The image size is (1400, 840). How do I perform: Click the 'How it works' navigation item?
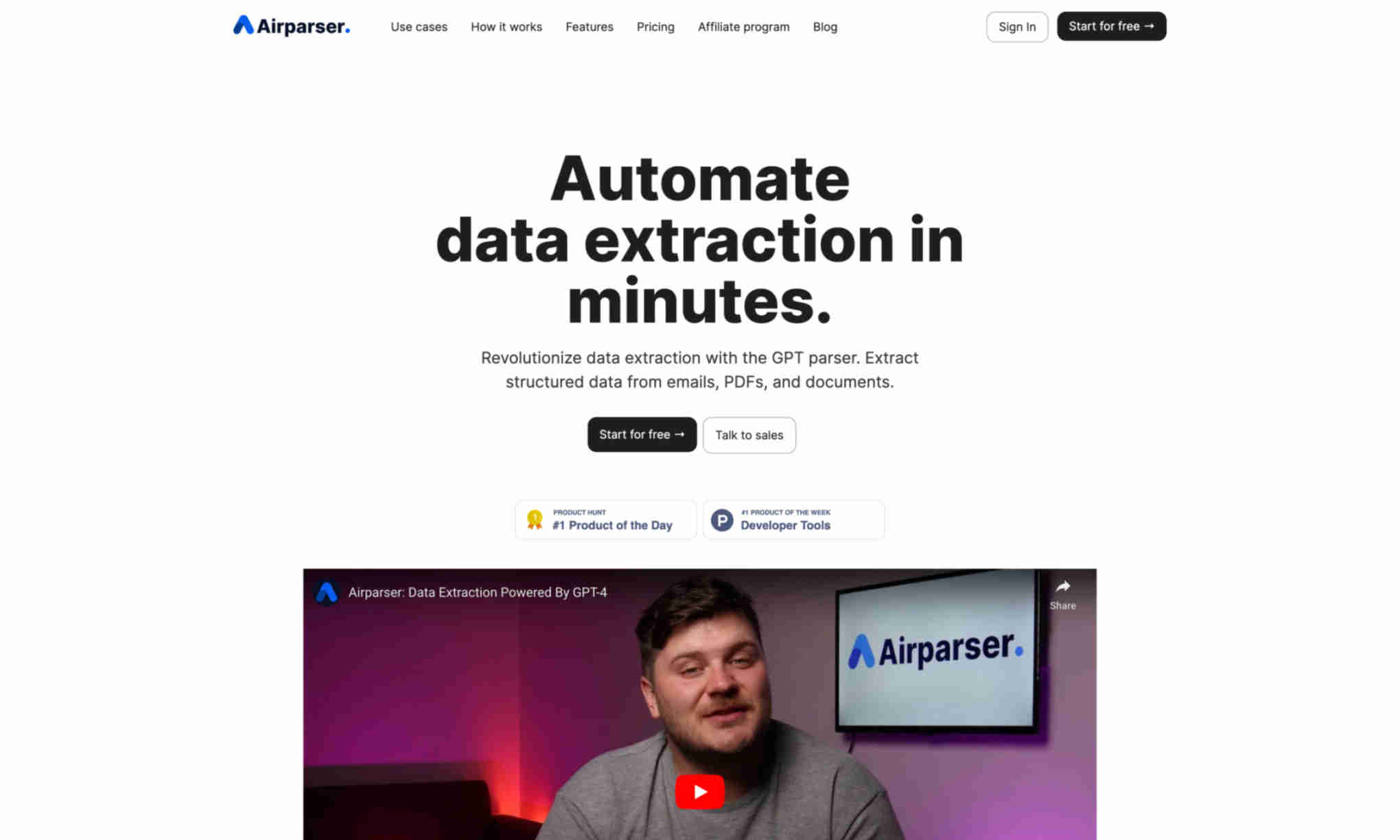[x=506, y=26]
